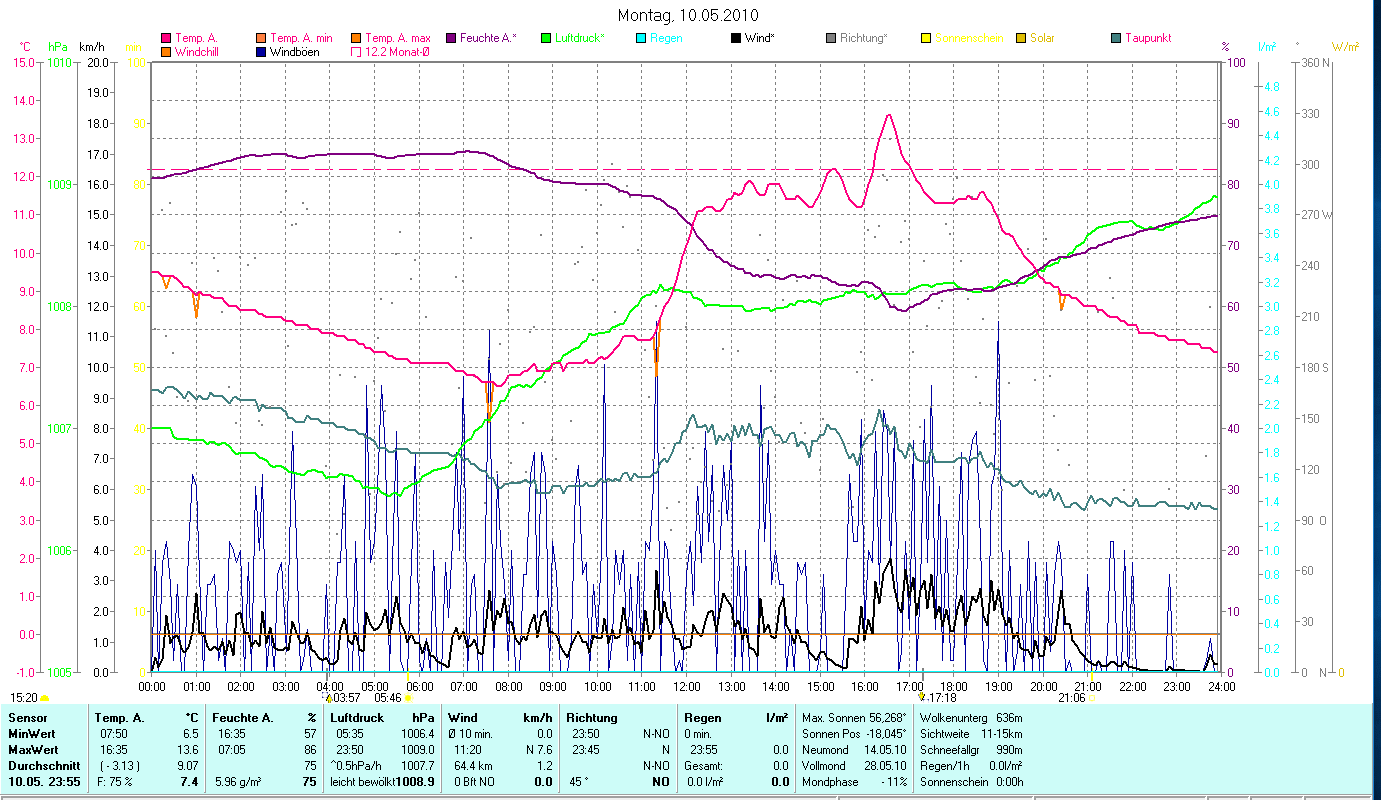Click the Taupunkt legend label

point(1148,38)
